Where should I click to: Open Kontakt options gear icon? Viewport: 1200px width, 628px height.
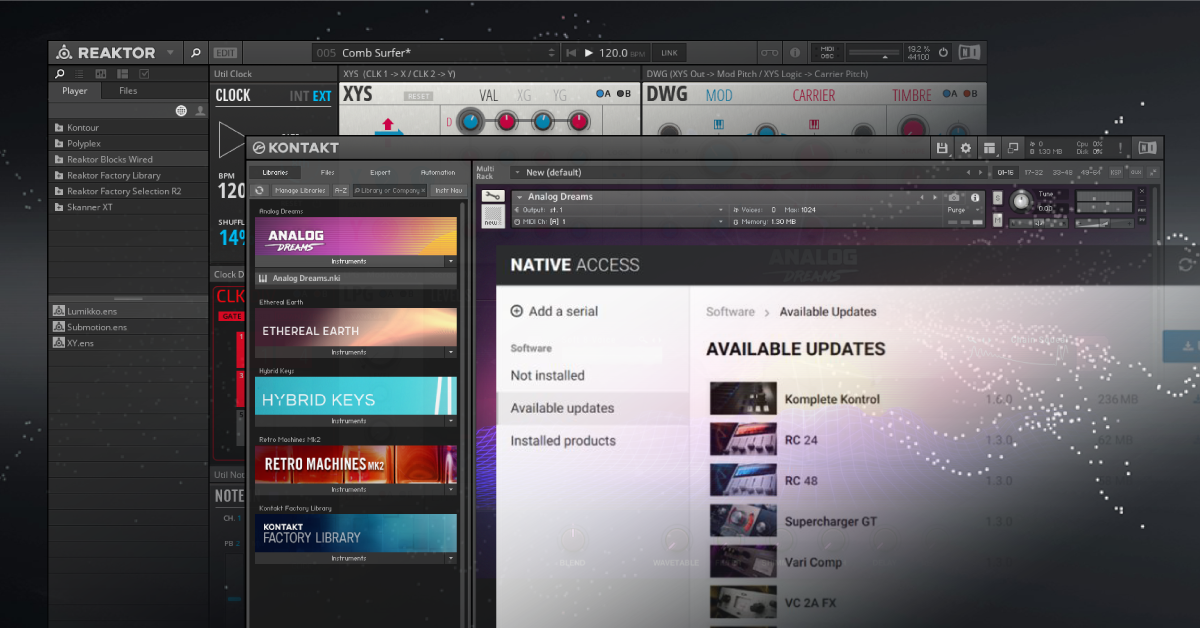coord(965,148)
